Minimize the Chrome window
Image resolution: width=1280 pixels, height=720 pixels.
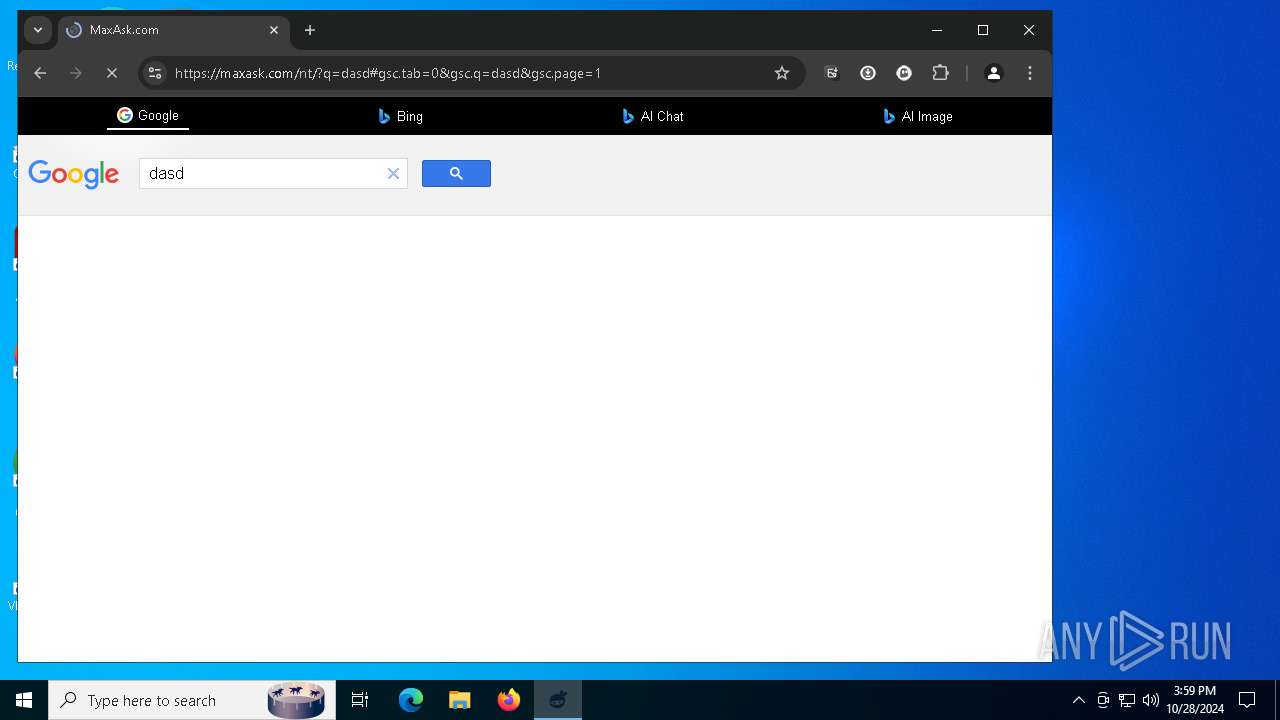click(937, 30)
